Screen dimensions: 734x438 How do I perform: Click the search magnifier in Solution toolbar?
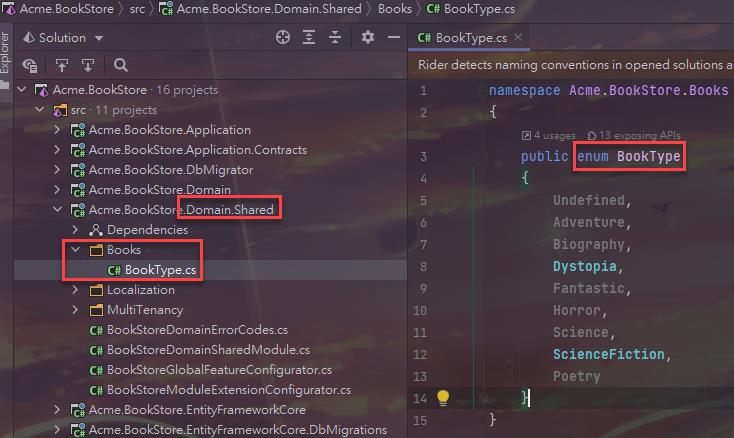click(121, 65)
